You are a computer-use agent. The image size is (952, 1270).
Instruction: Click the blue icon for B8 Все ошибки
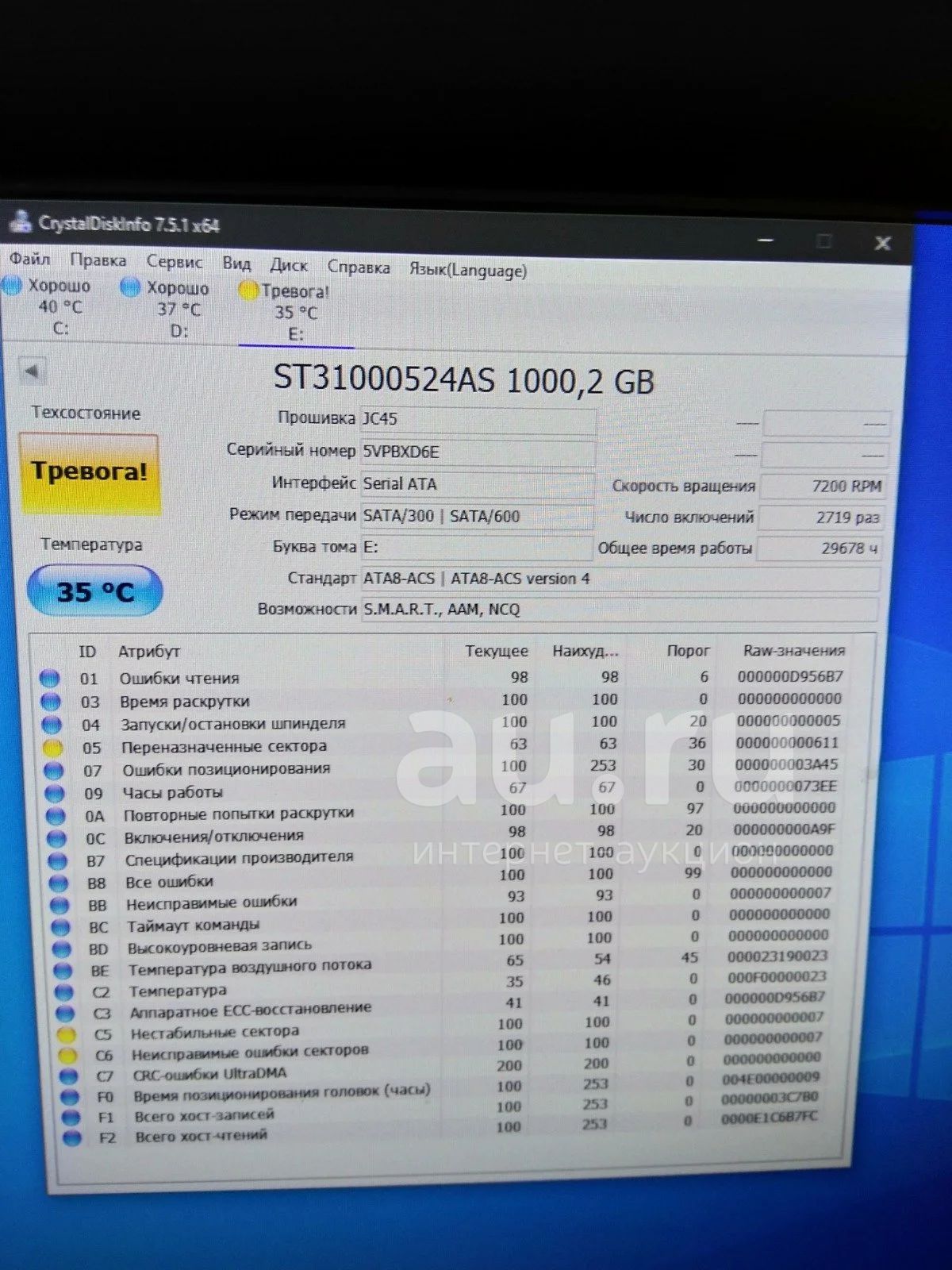point(59,883)
